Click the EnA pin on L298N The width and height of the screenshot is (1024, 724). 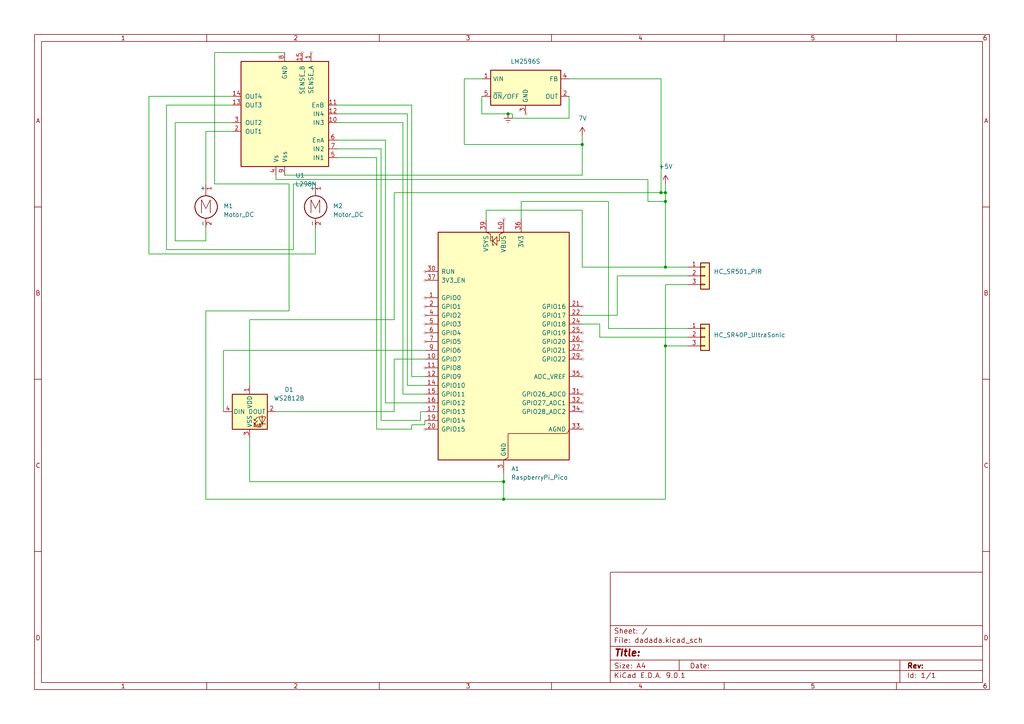318,140
